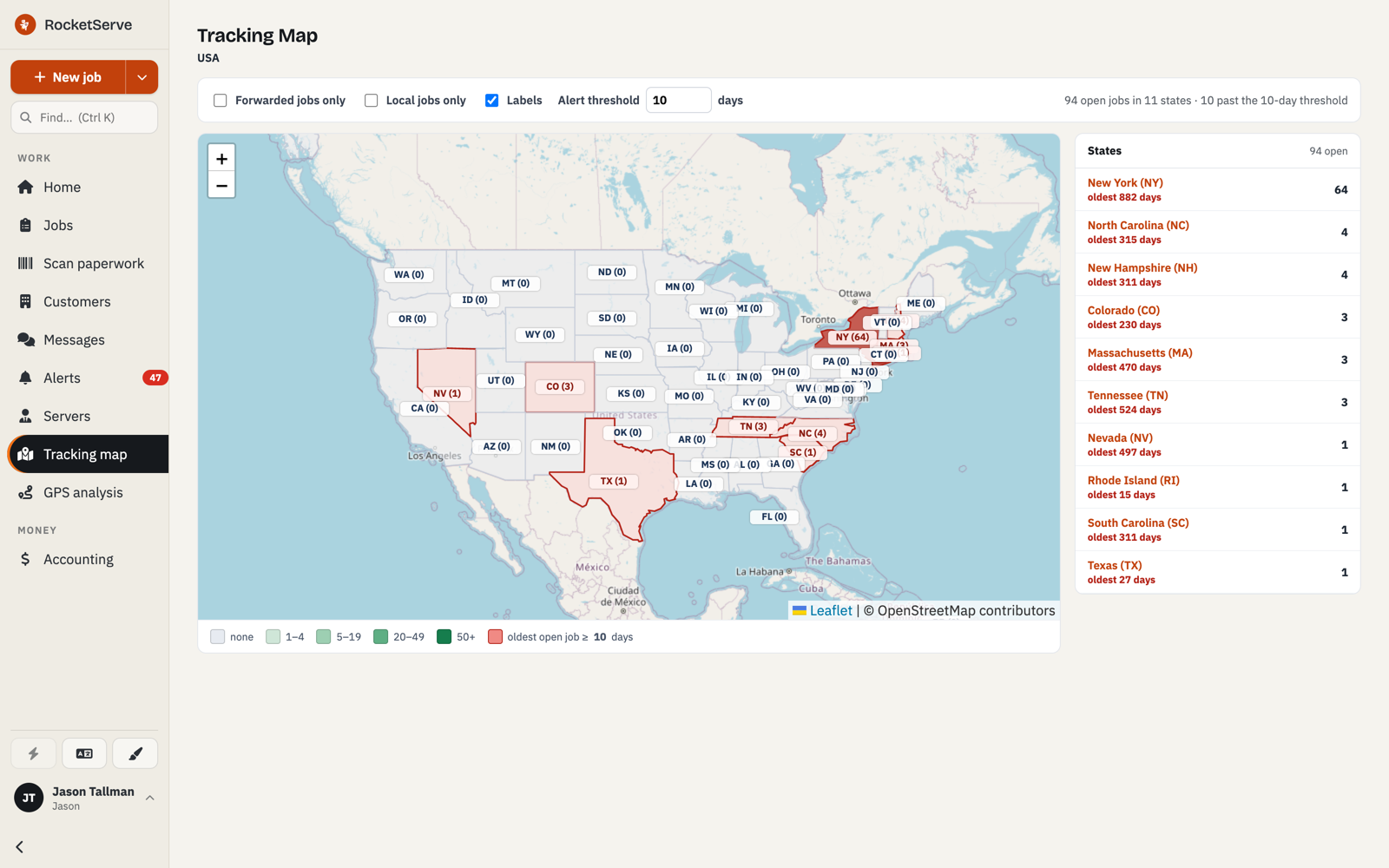Open the Leaflet attribution link
Image resolution: width=1389 pixels, height=868 pixels.
pyautogui.click(x=831, y=610)
